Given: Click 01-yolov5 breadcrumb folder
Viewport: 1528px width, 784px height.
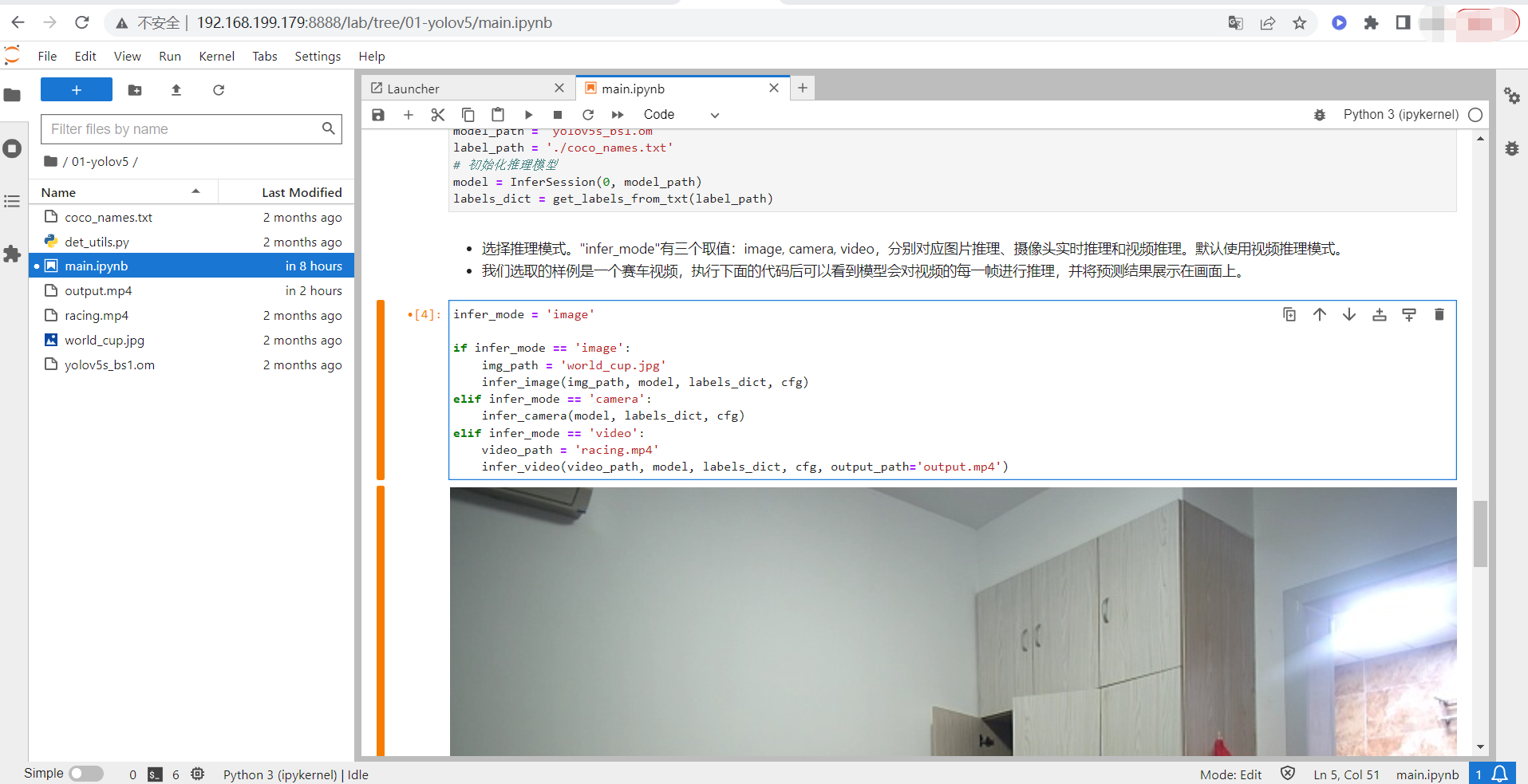Looking at the screenshot, I should [x=100, y=161].
